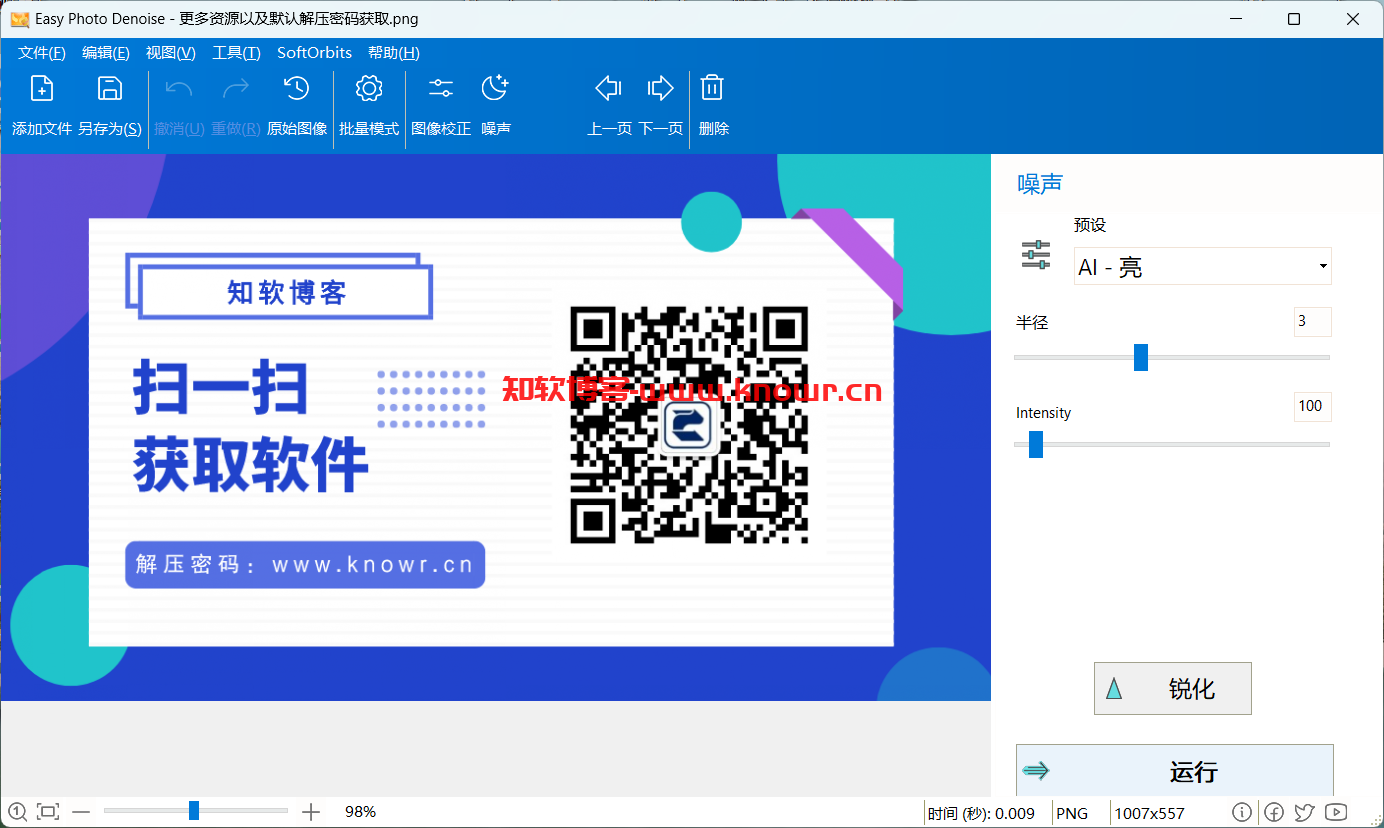The image size is (1384, 828).
Task: Restore the Original Image (原始图像)
Action: [297, 89]
